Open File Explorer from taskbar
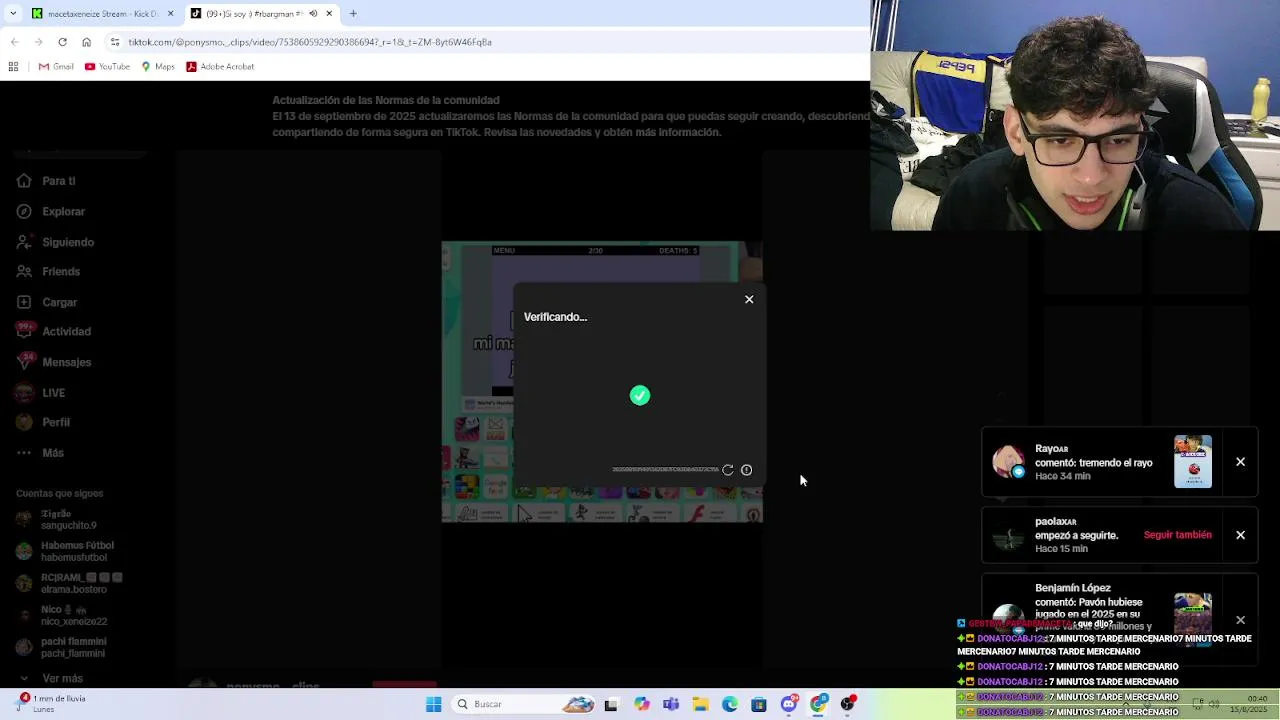The width and height of the screenshot is (1280, 720). coord(700,704)
